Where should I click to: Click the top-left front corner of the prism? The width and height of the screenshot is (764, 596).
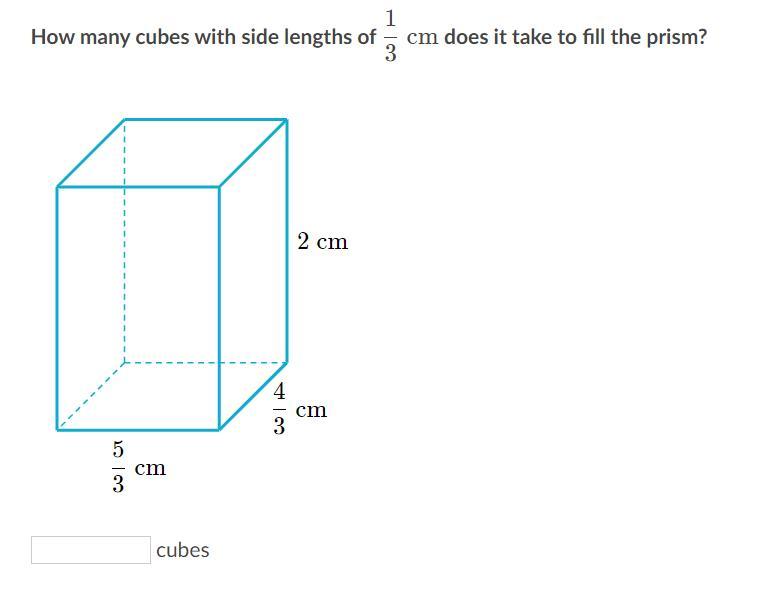pos(57,186)
